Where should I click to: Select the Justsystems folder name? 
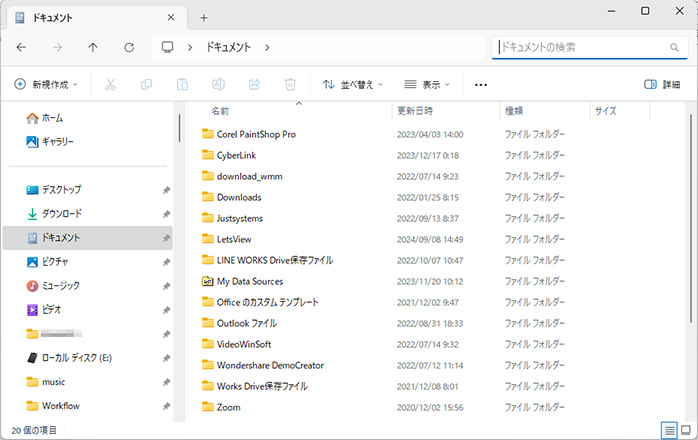pyautogui.click(x=239, y=218)
